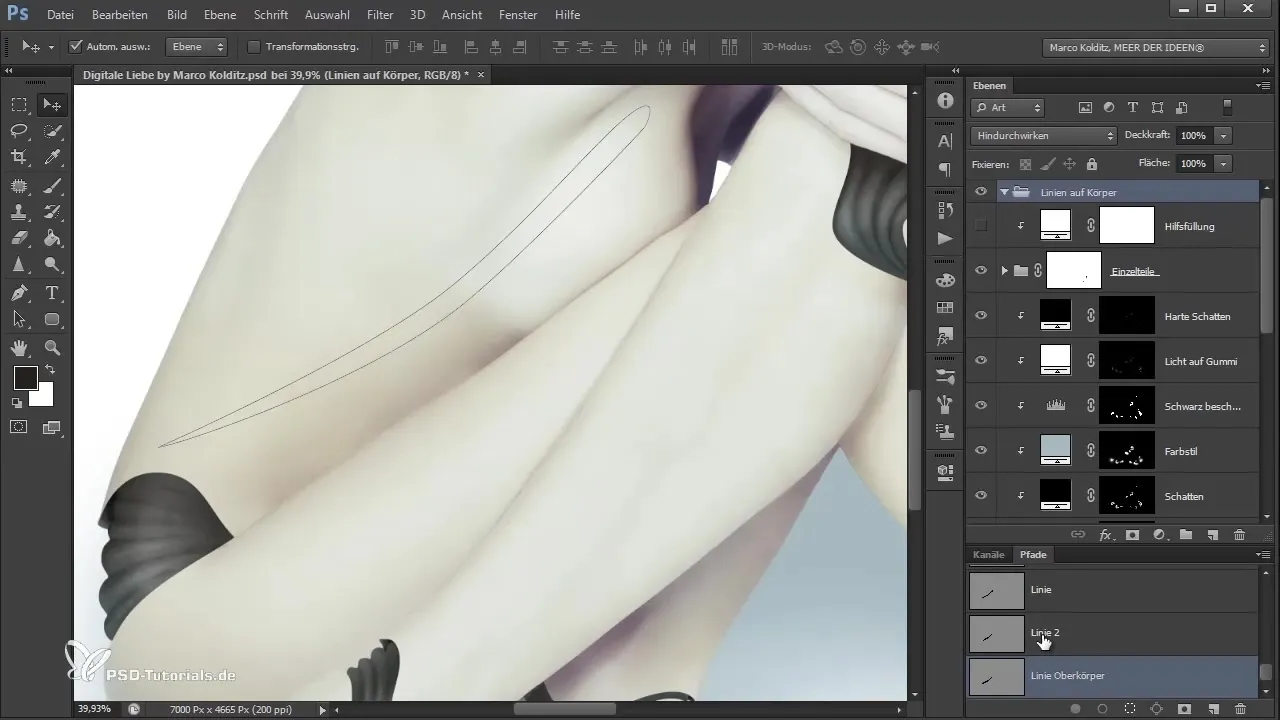Screen dimensions: 1280x720
Task: Open the Deckkraft opacity dropdown arrow
Action: click(1224, 135)
